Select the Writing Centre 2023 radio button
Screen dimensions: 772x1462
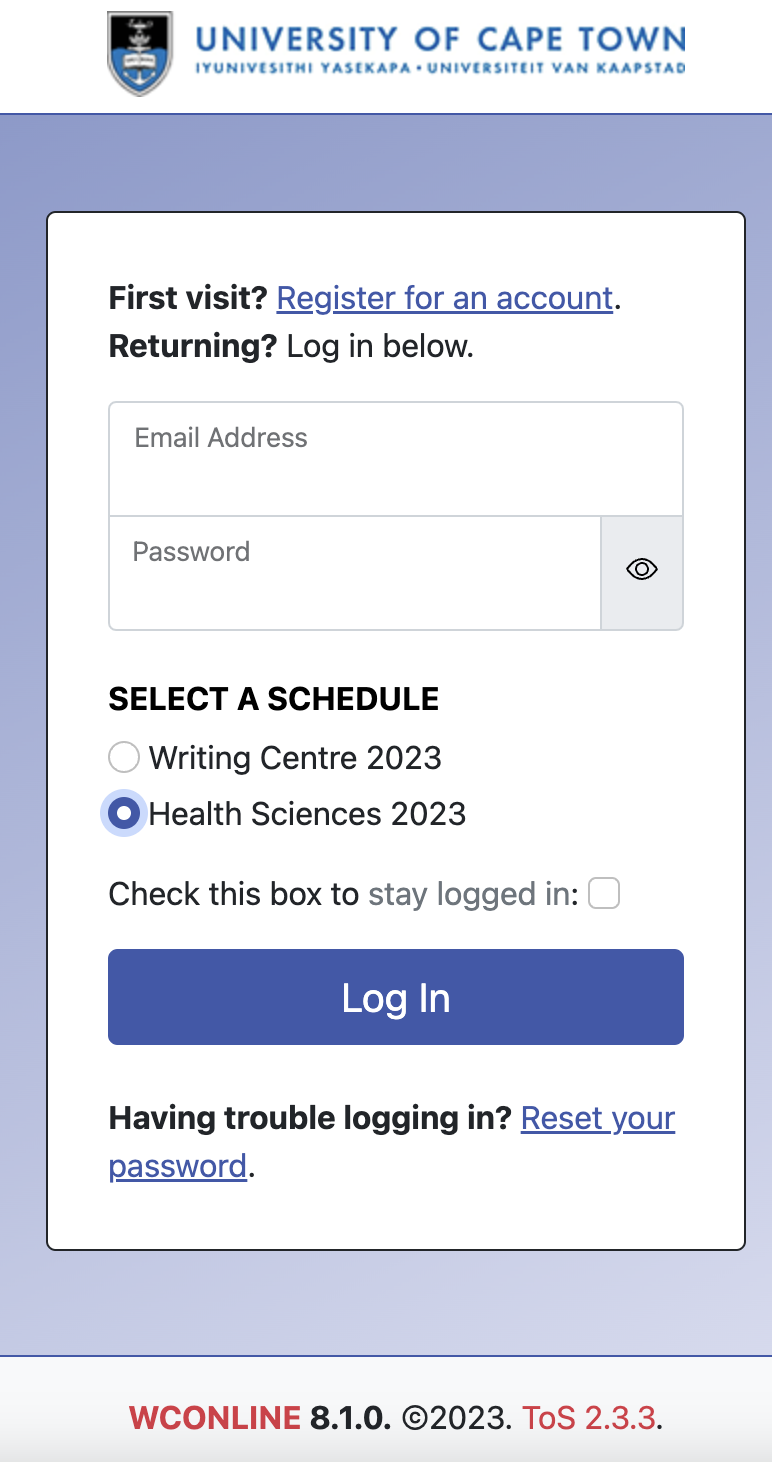tap(124, 758)
